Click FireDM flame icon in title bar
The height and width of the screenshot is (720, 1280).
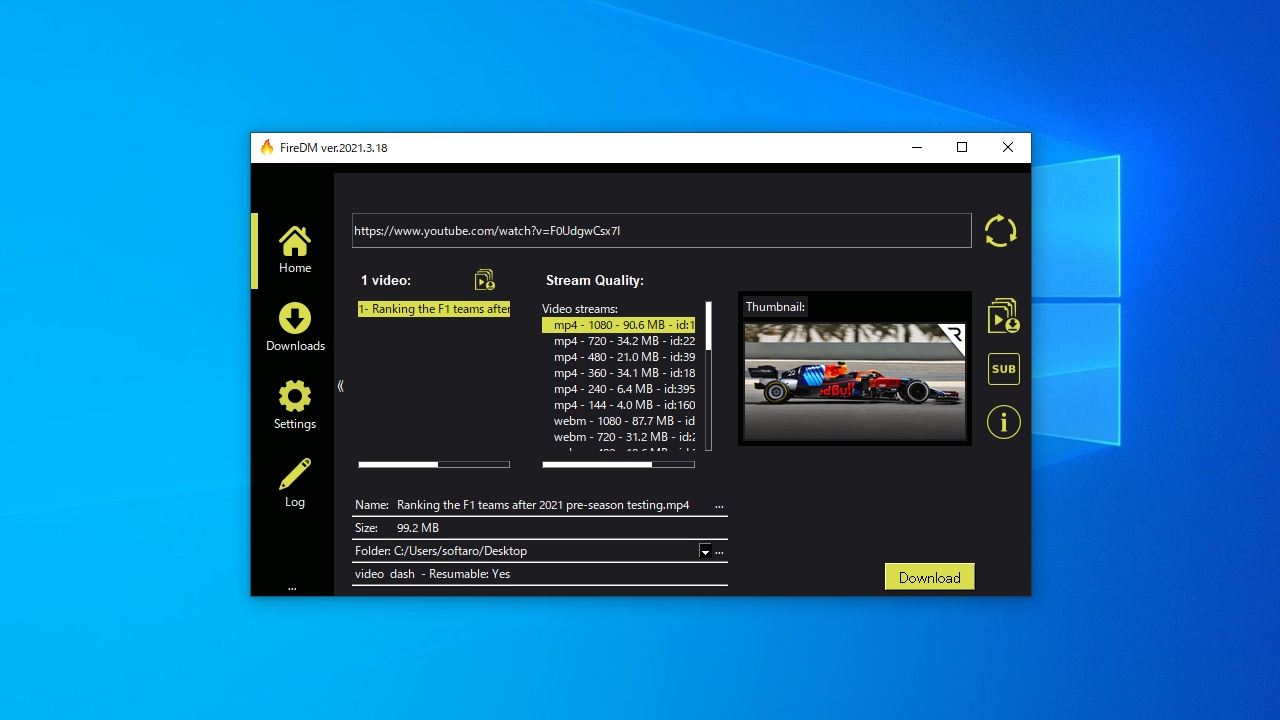coord(267,147)
